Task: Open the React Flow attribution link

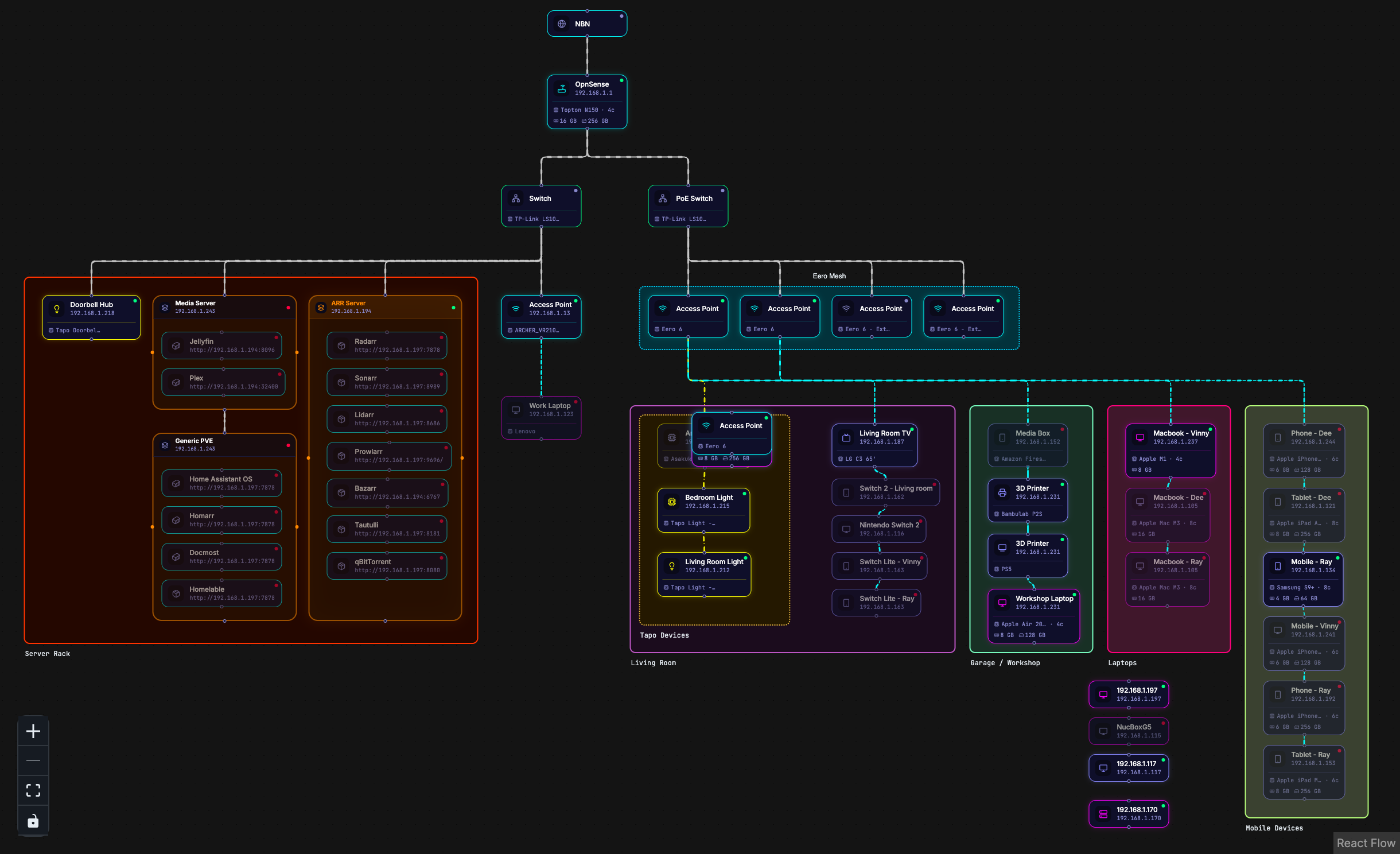Action: point(1366,843)
